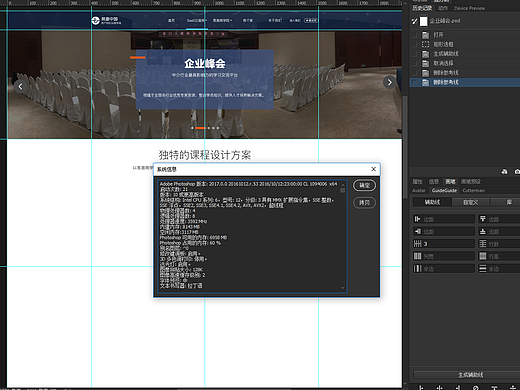
Task: Click 拷贝 button in 系统信息 dialog
Action: 364,203
